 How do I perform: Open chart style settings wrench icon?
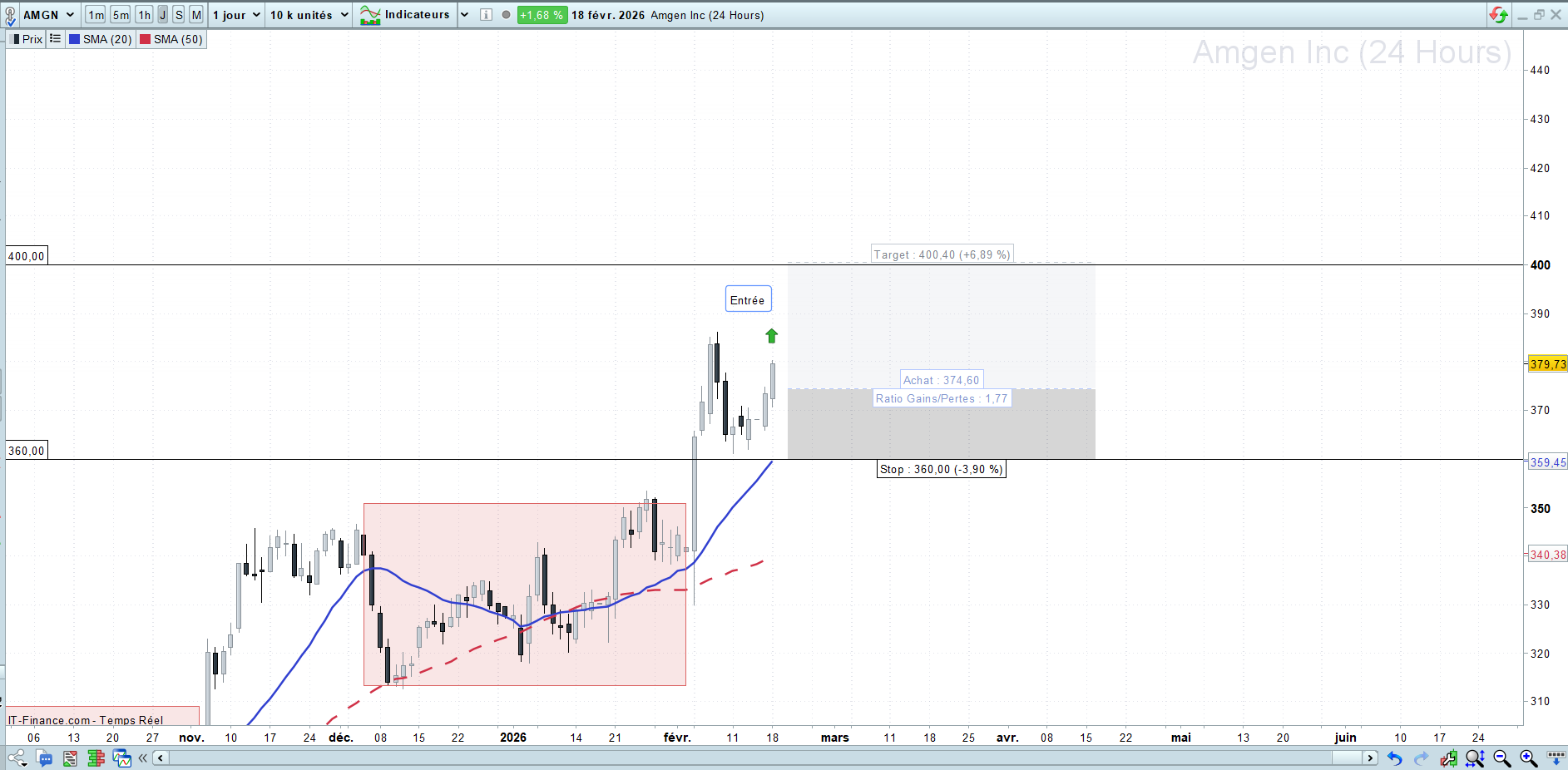click(x=1448, y=758)
